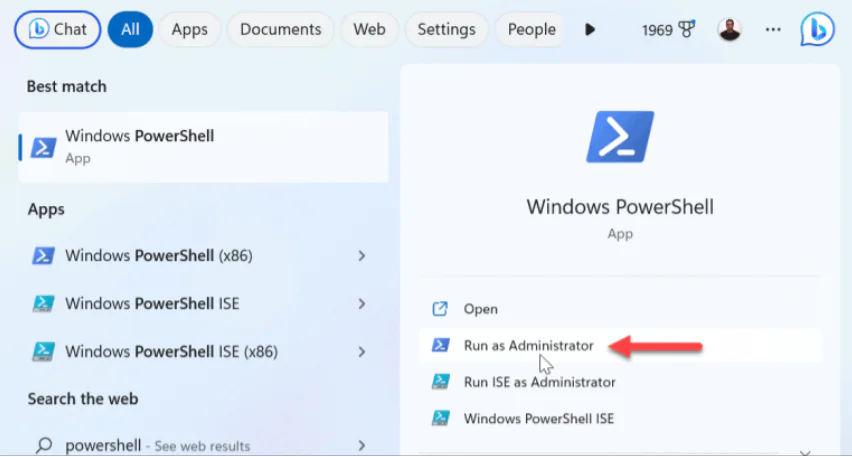
Task: Open the three-dots more options menu
Action: 773,29
